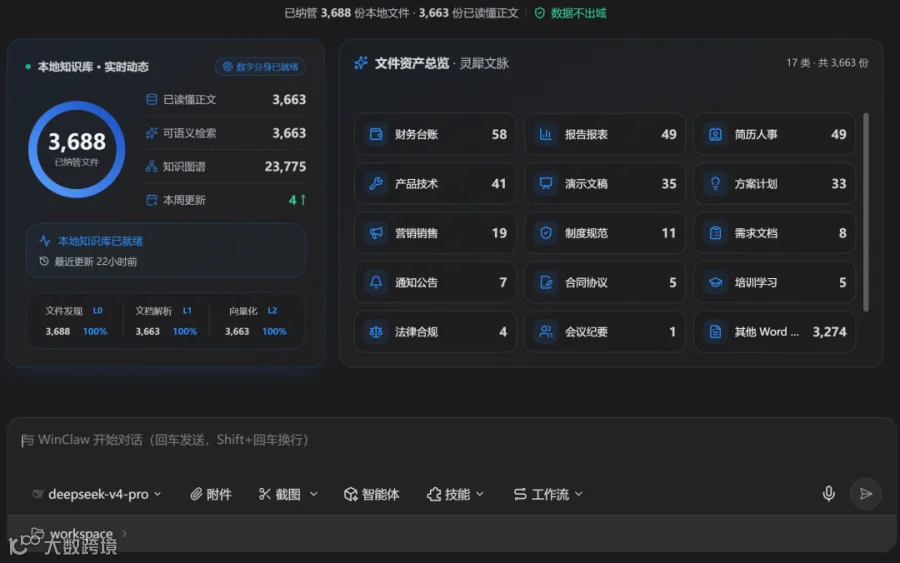Click the 已读懂正文 value 3,663
This screenshot has width=900, height=563.
click(289, 99)
